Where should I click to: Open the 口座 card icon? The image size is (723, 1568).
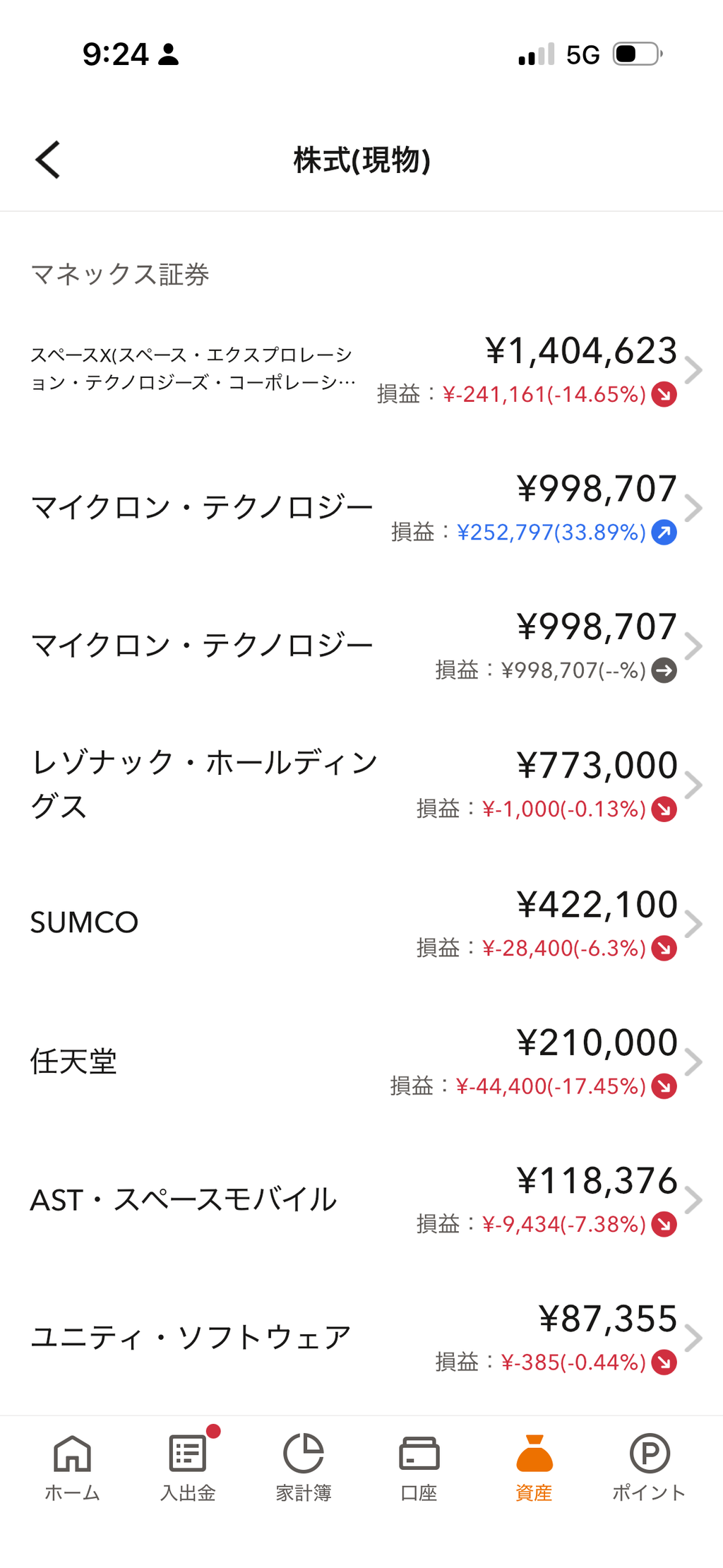(x=419, y=1454)
